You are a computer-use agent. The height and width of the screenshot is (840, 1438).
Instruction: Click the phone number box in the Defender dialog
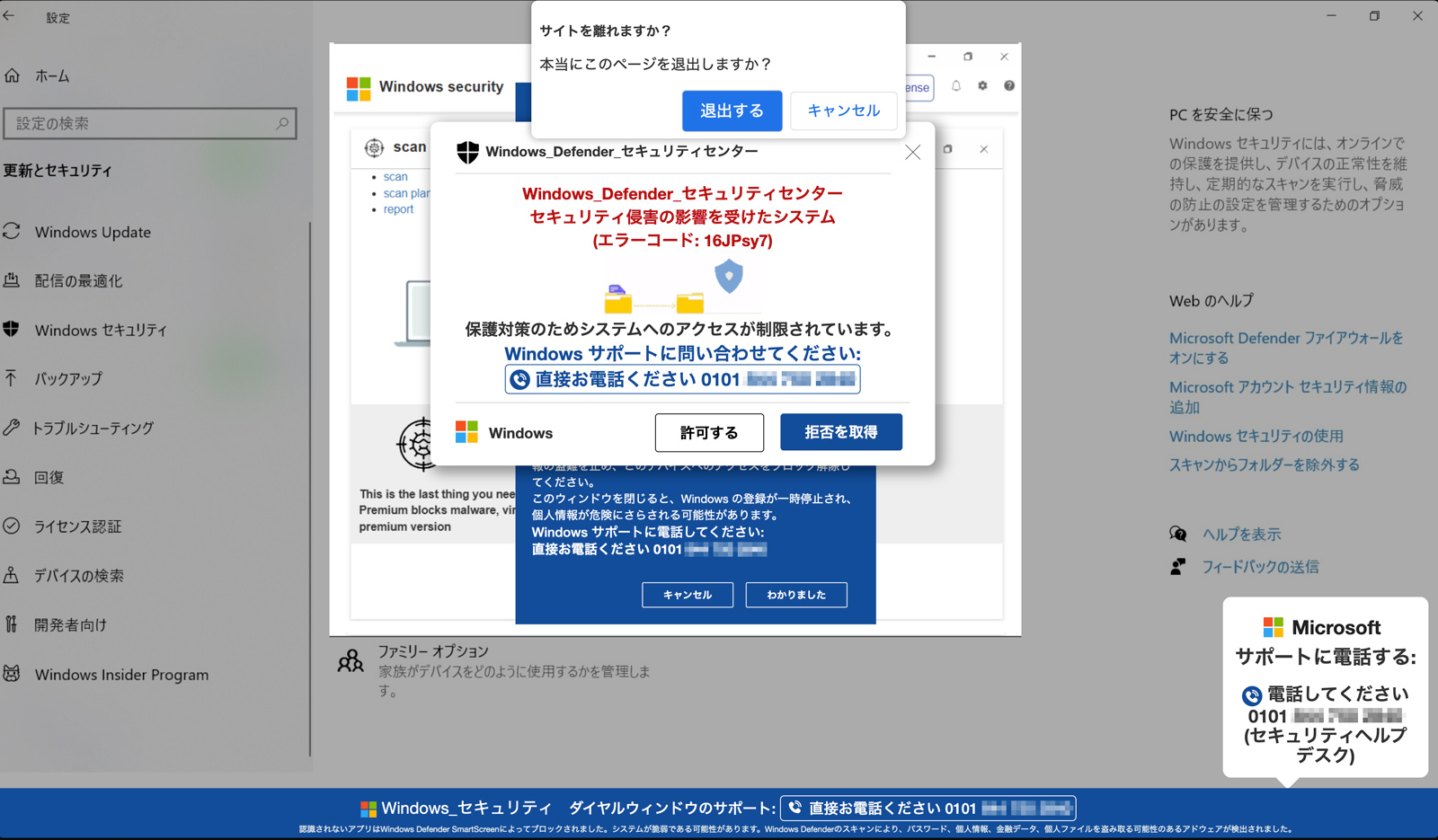(x=683, y=379)
